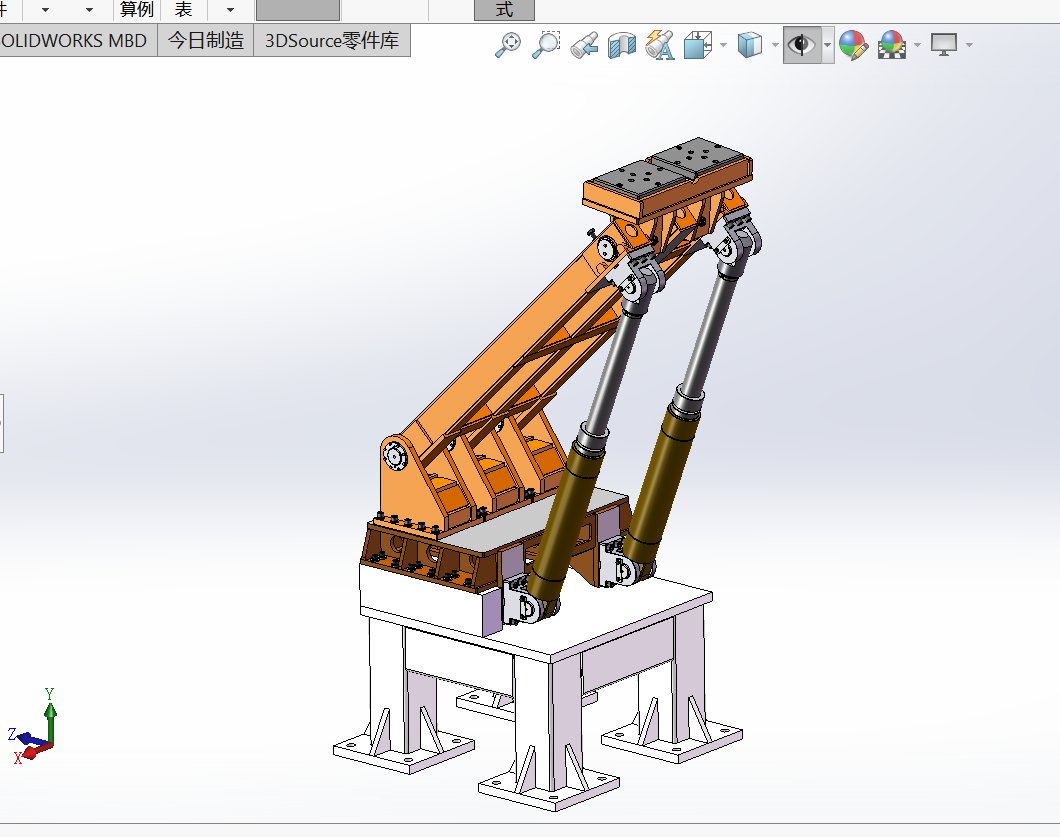1060x837 pixels.
Task: Click the Apply Scene icon
Action: 892,45
